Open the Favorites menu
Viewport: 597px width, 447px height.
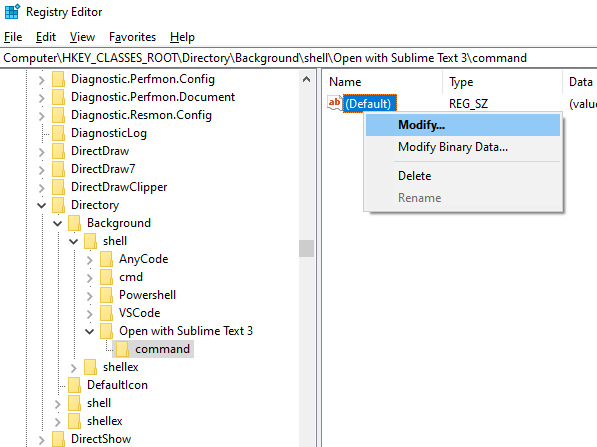(132, 37)
